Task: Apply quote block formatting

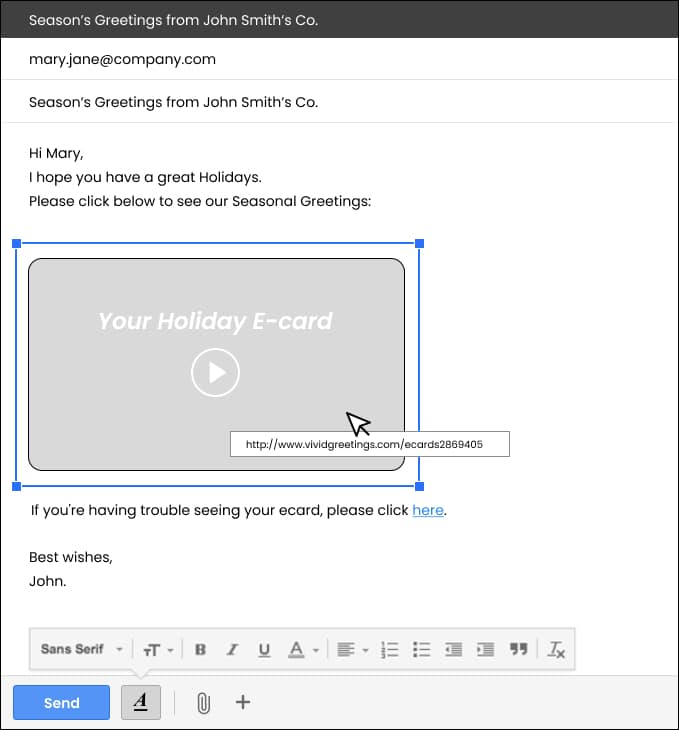Action: coord(518,650)
